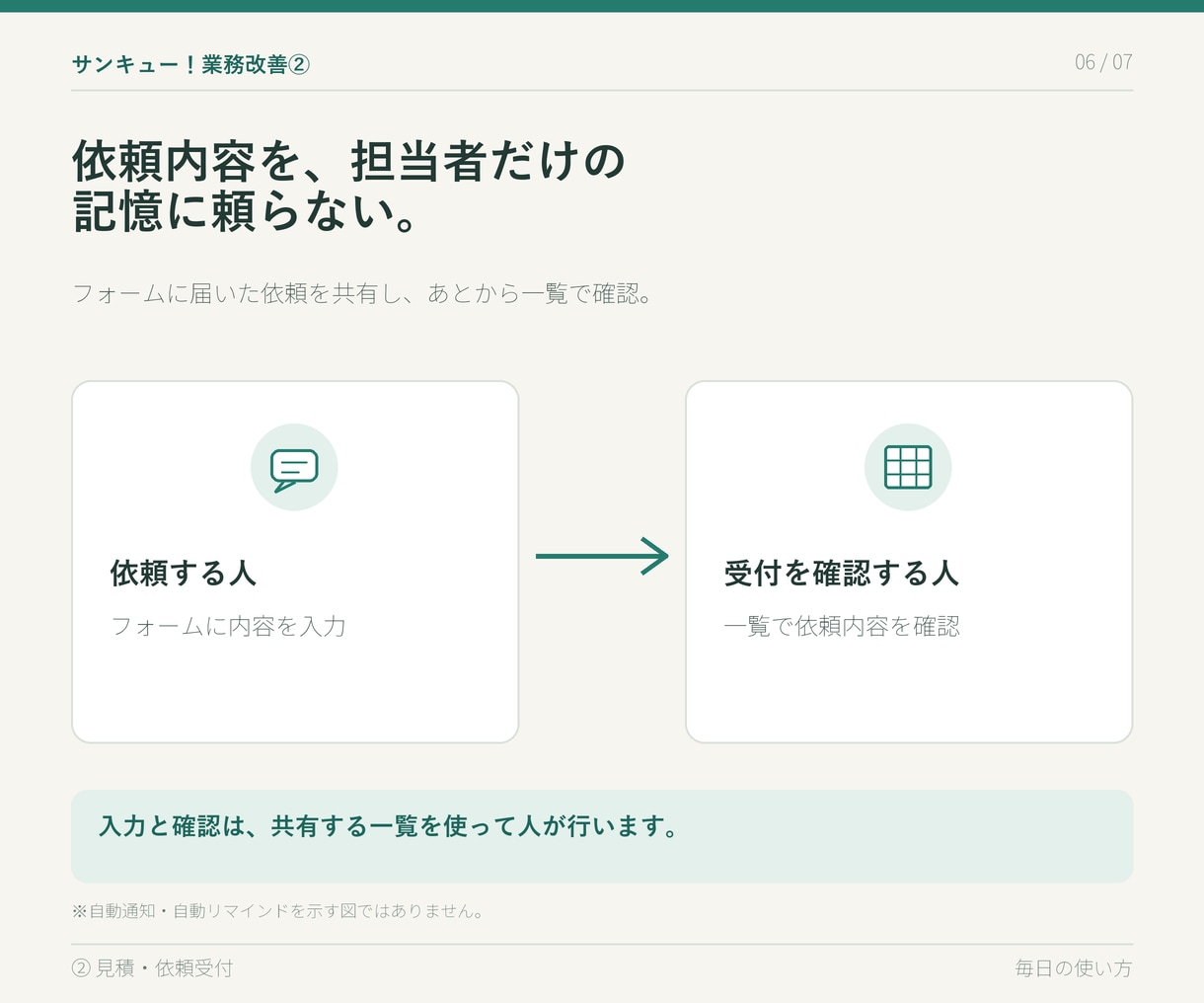
Task: Click card text フォームに内容を入力
Action: pos(228,627)
